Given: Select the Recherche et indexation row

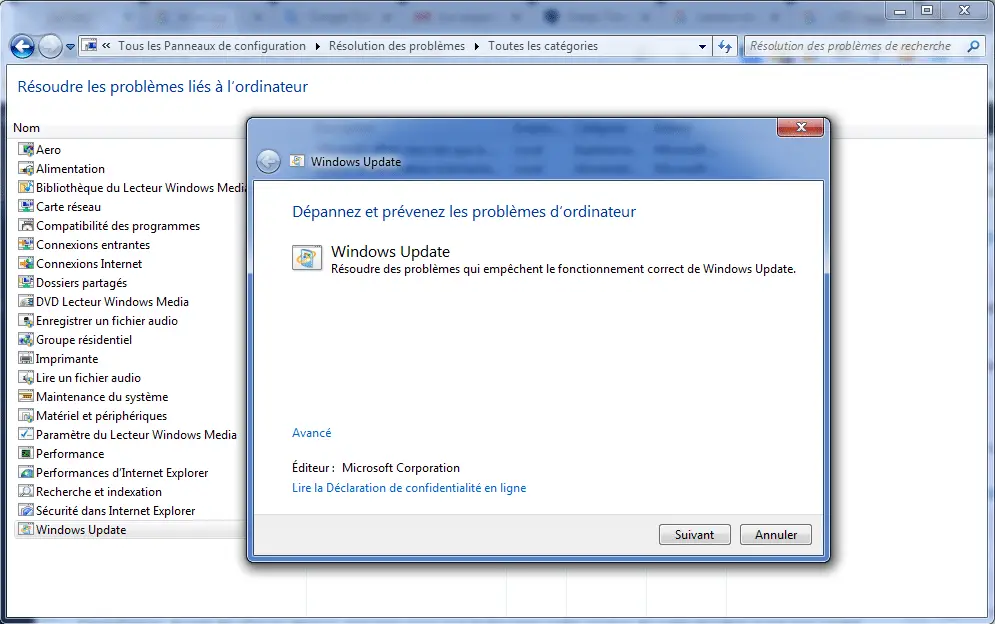Looking at the screenshot, I should [x=99, y=492].
